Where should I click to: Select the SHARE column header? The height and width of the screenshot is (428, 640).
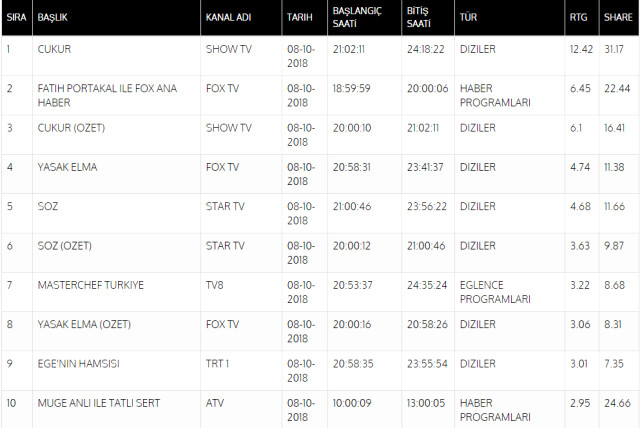pos(618,19)
